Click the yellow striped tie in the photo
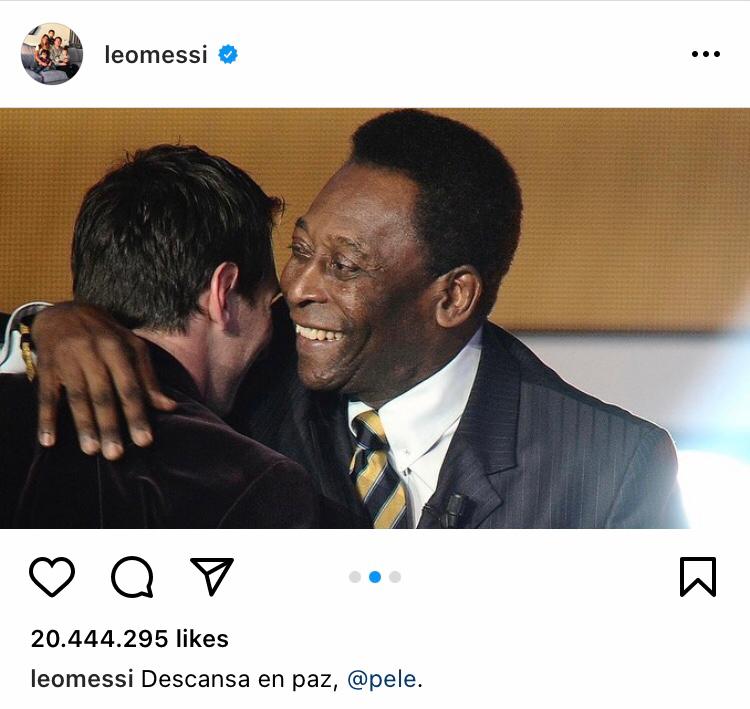The image size is (750, 709). pyautogui.click(x=376, y=470)
